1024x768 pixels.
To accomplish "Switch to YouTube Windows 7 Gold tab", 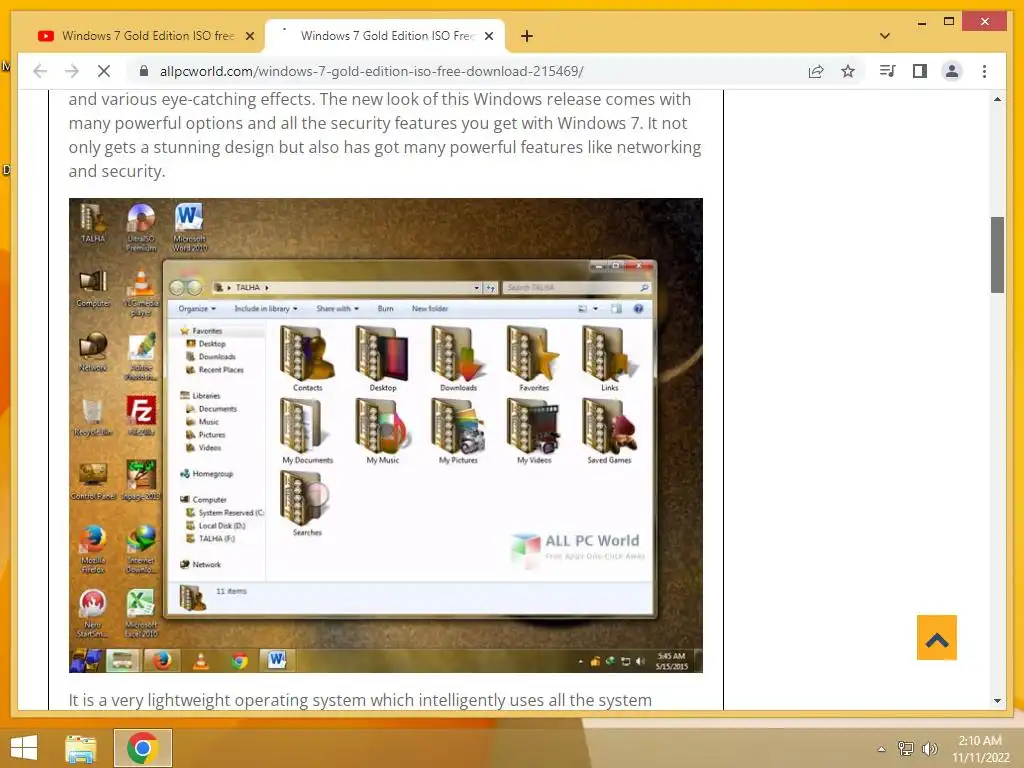I will [x=146, y=36].
